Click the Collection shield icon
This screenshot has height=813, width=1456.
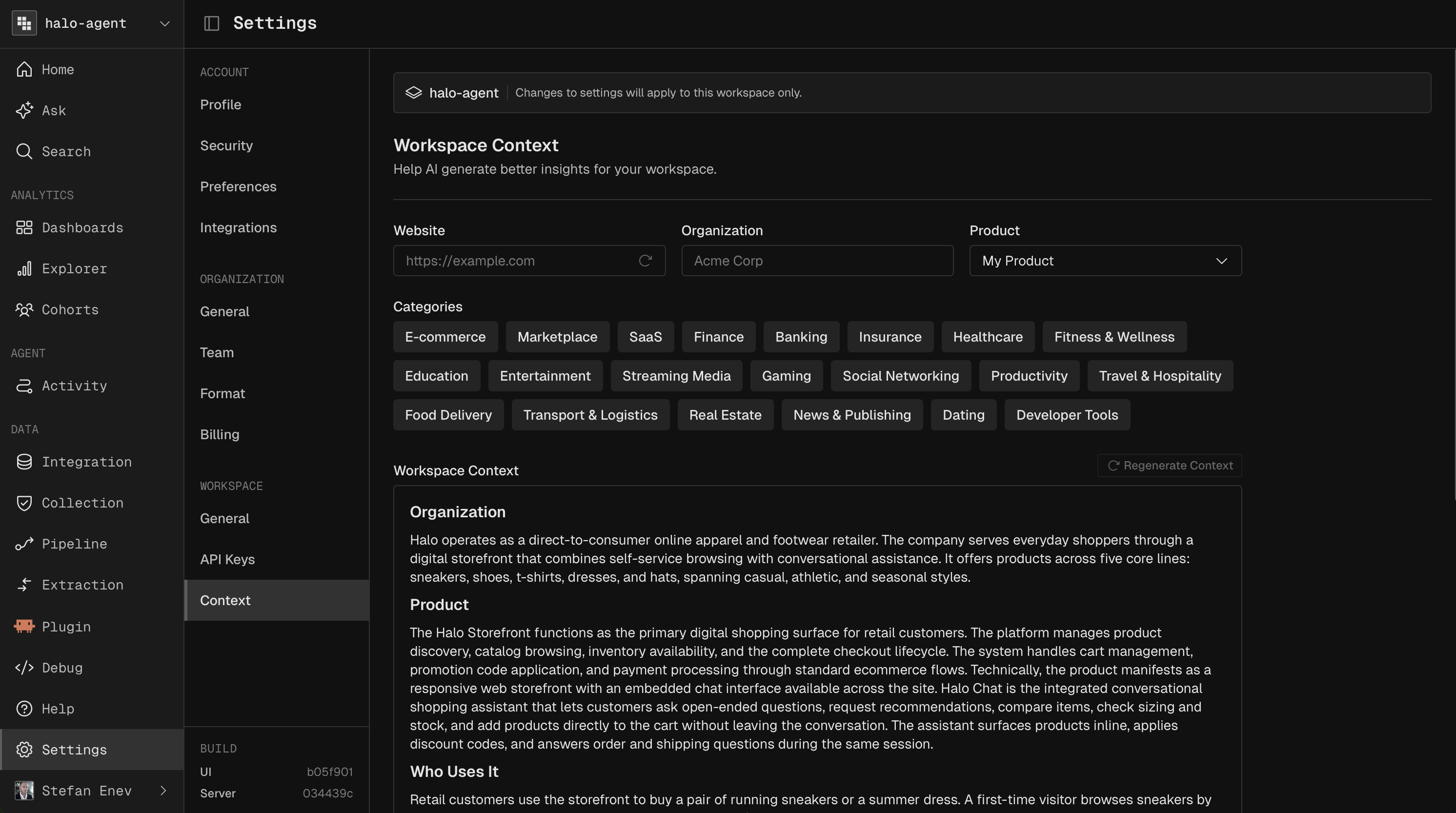coord(24,503)
